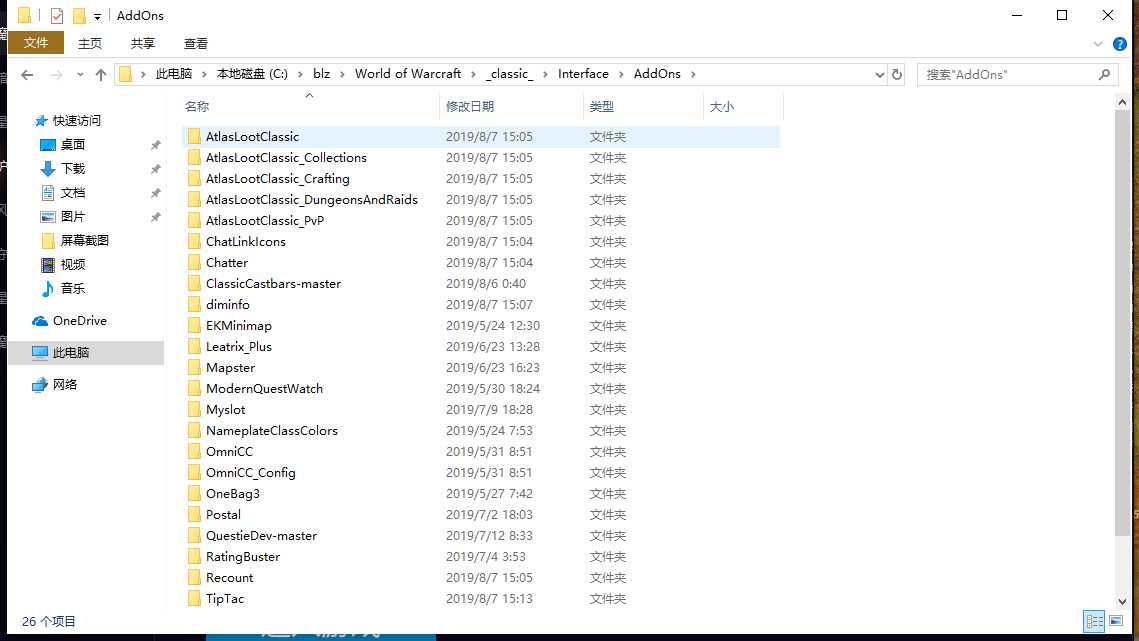Screen dimensions: 1139x641
Task: Click the search magnifier icon
Action: (x=1104, y=74)
